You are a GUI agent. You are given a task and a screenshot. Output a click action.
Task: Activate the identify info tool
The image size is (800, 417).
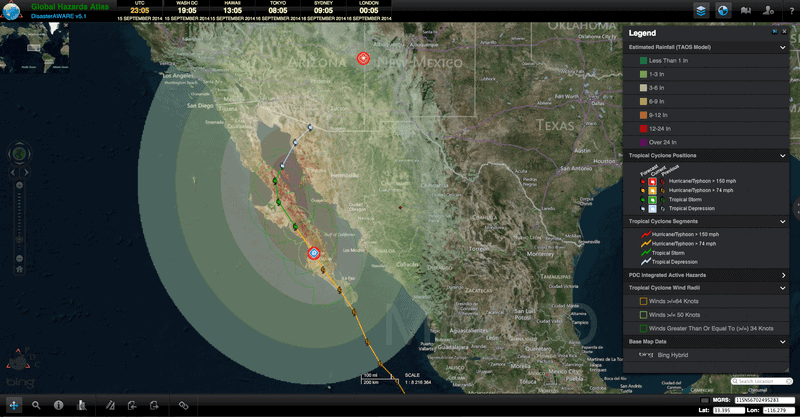click(x=59, y=405)
